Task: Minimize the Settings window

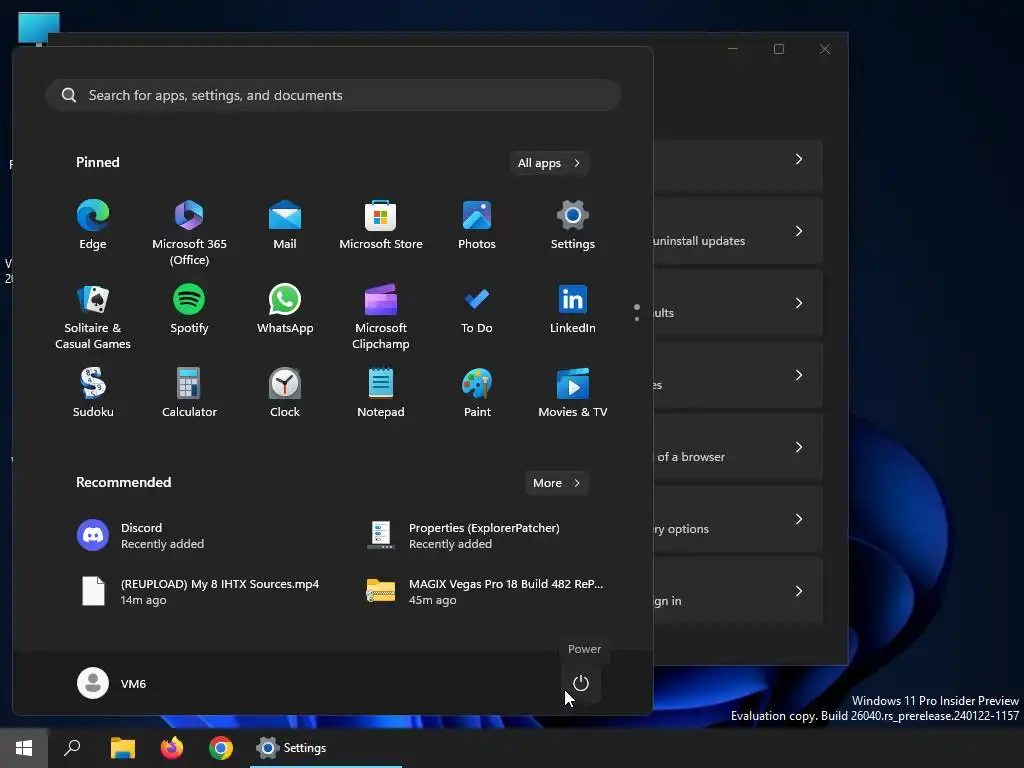Action: point(733,49)
